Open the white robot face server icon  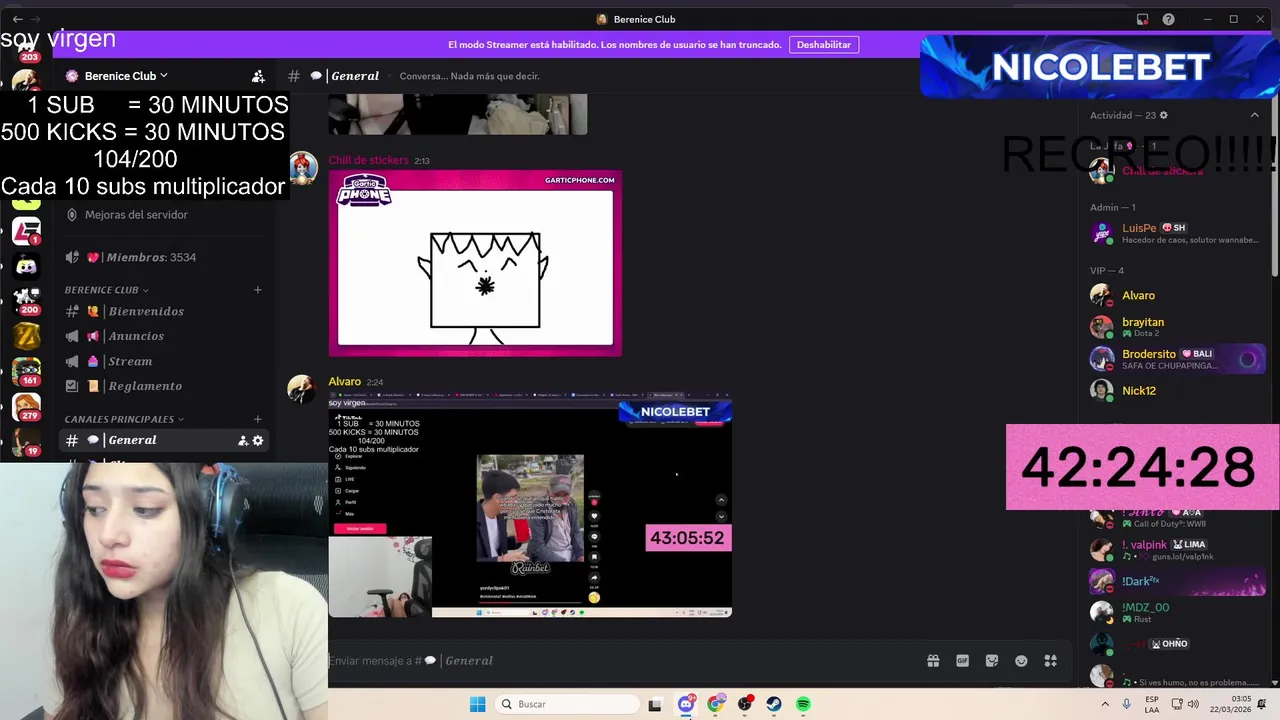click(26, 266)
